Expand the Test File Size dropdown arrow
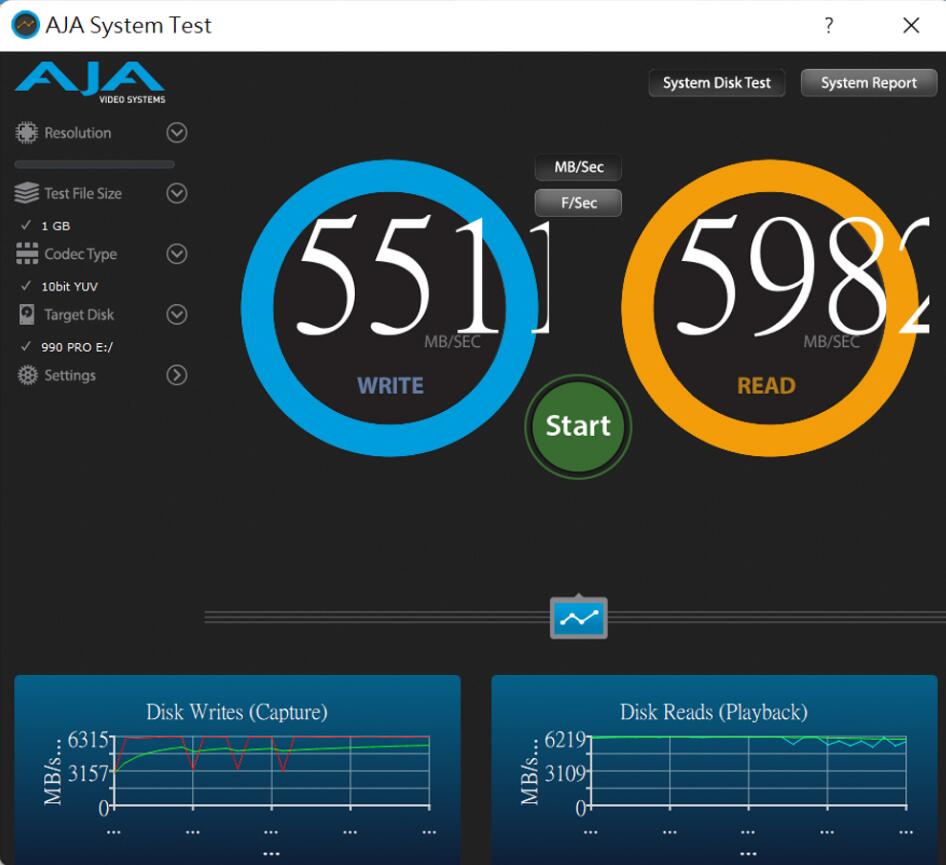 click(x=177, y=194)
